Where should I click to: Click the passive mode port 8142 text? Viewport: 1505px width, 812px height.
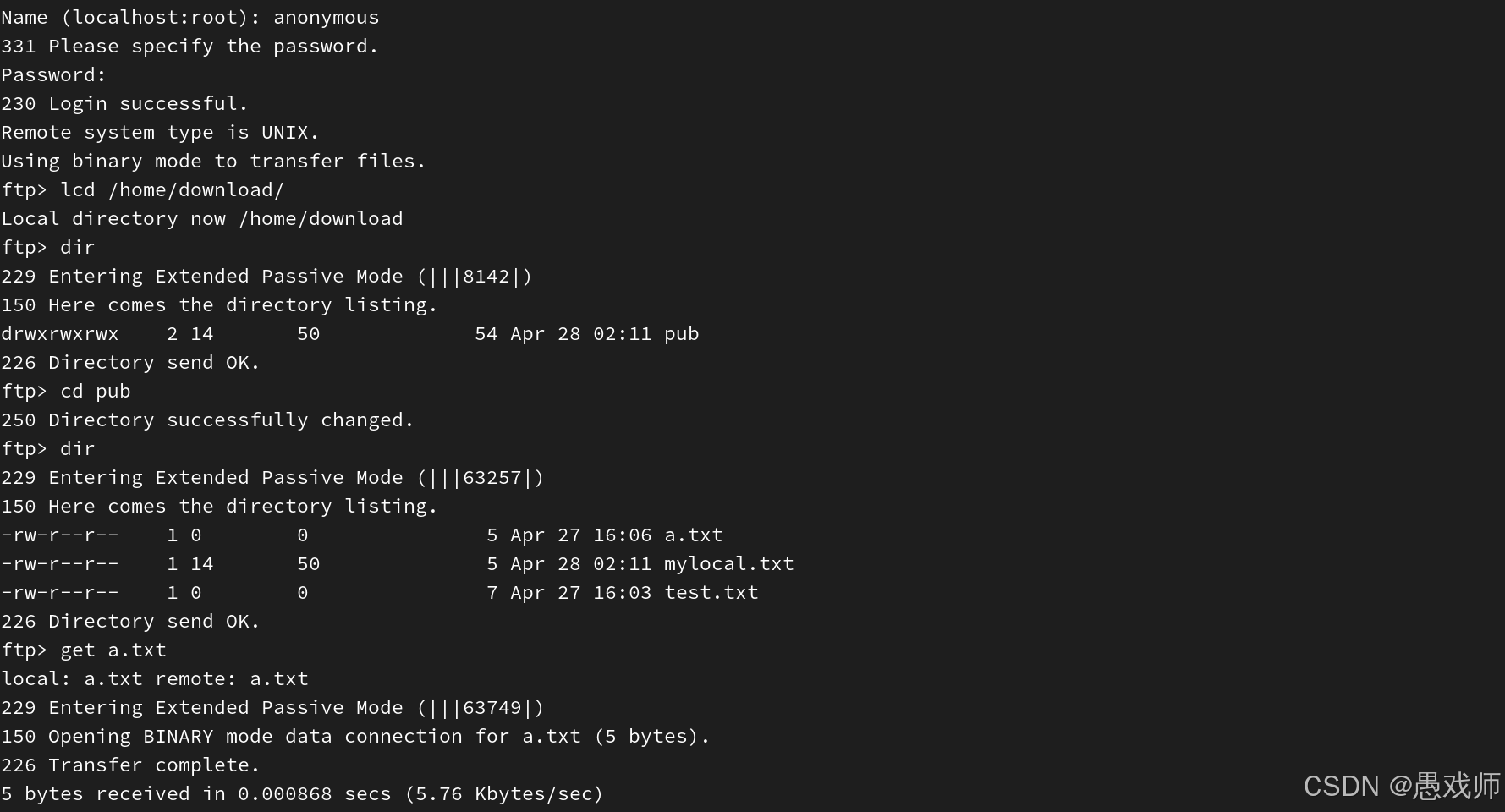486,276
